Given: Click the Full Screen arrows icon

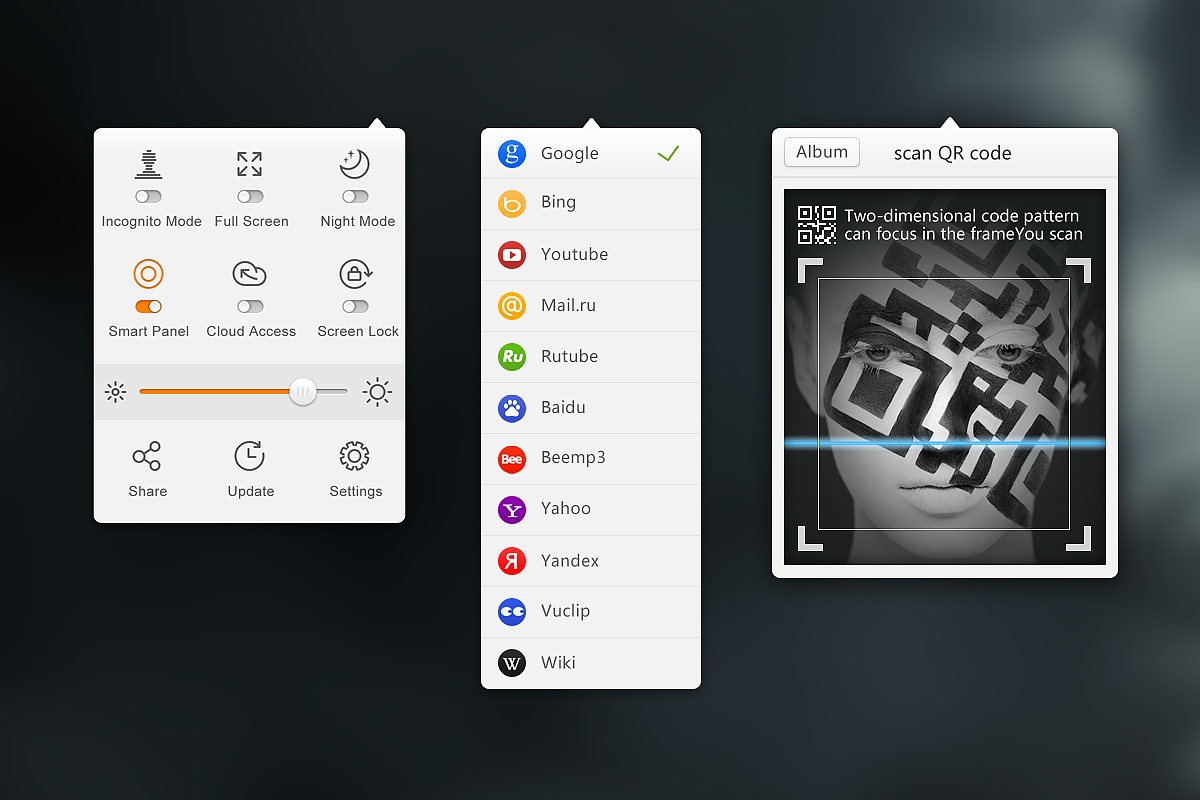Looking at the screenshot, I should tap(250, 164).
